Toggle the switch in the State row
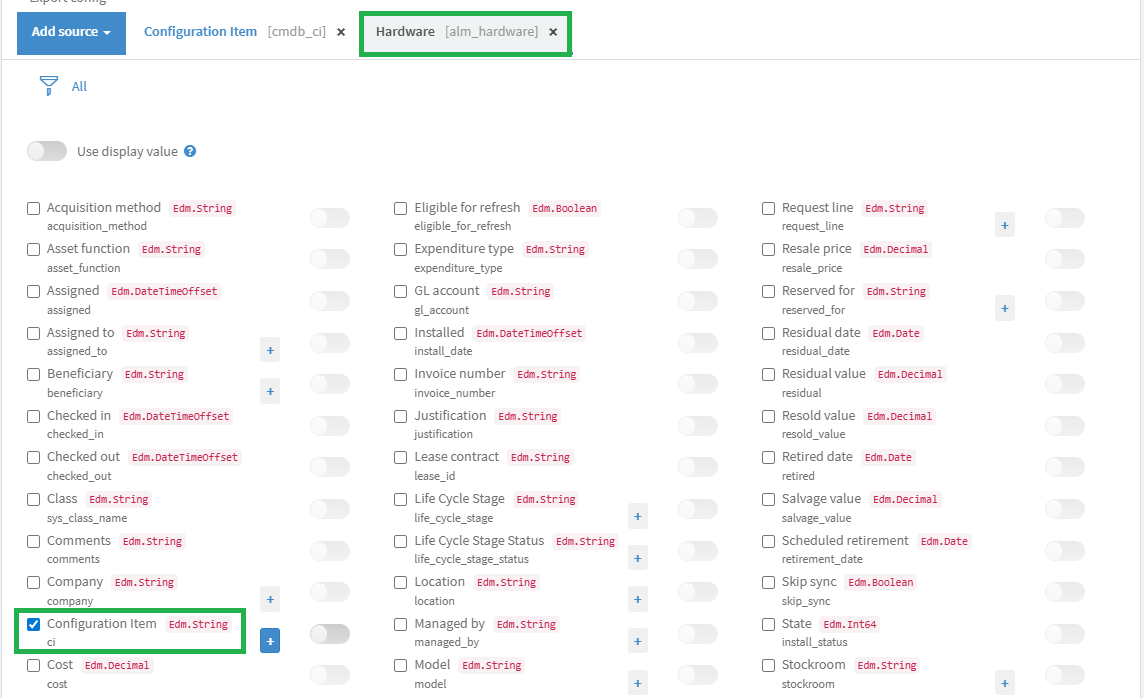Screen dimensions: 1144x698 [1064, 633]
